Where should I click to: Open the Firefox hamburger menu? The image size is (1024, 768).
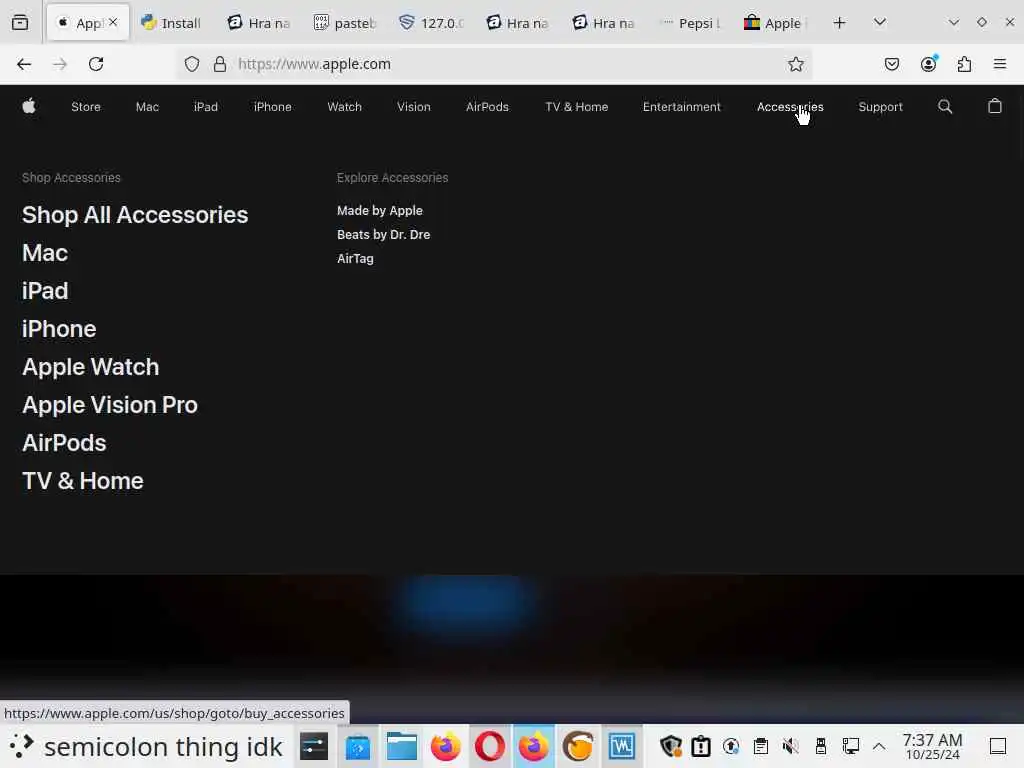(x=1000, y=64)
